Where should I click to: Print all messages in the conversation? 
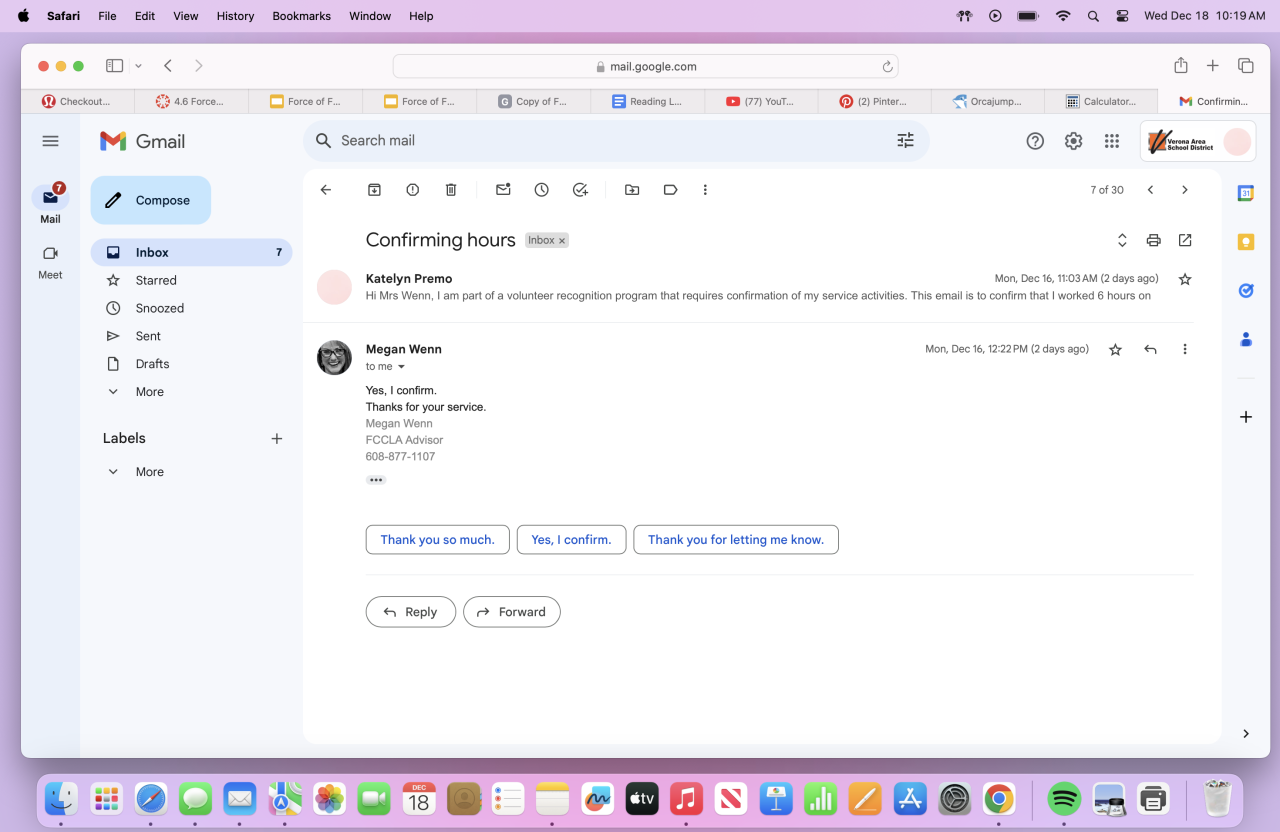[1153, 240]
